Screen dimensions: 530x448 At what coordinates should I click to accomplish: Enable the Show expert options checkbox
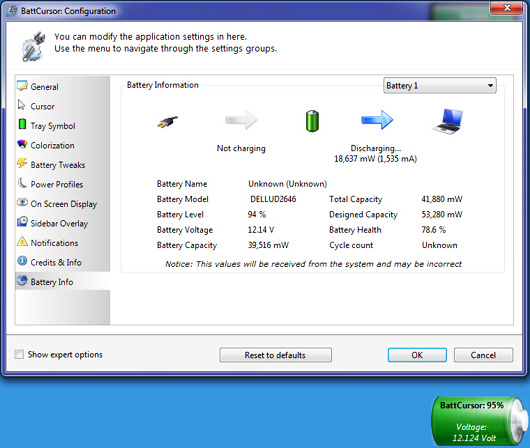tap(19, 354)
